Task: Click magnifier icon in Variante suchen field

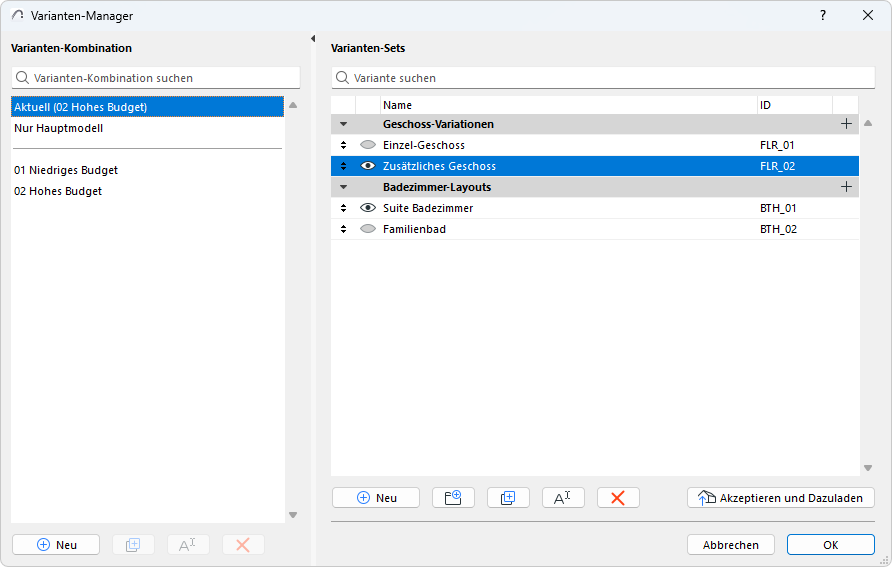Action: click(x=342, y=77)
